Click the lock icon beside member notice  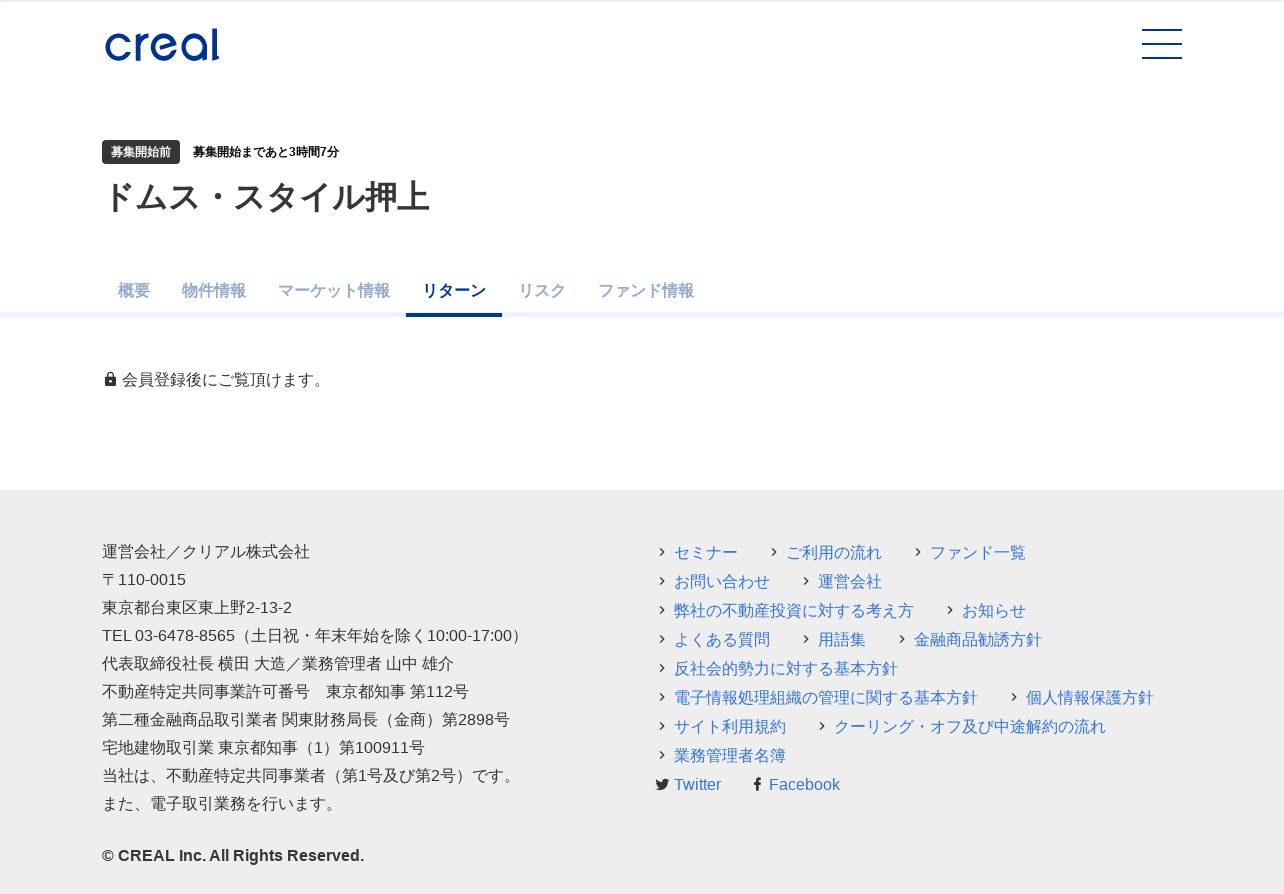[x=110, y=379]
